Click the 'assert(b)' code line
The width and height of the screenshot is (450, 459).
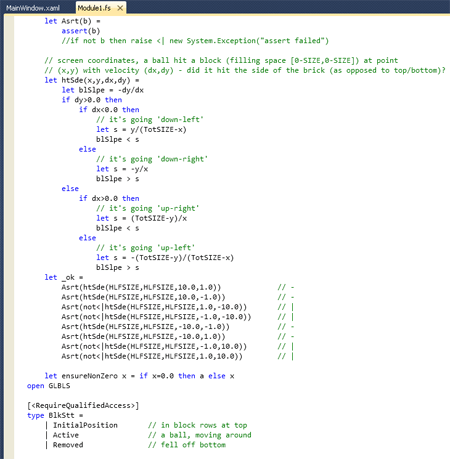pos(81,31)
